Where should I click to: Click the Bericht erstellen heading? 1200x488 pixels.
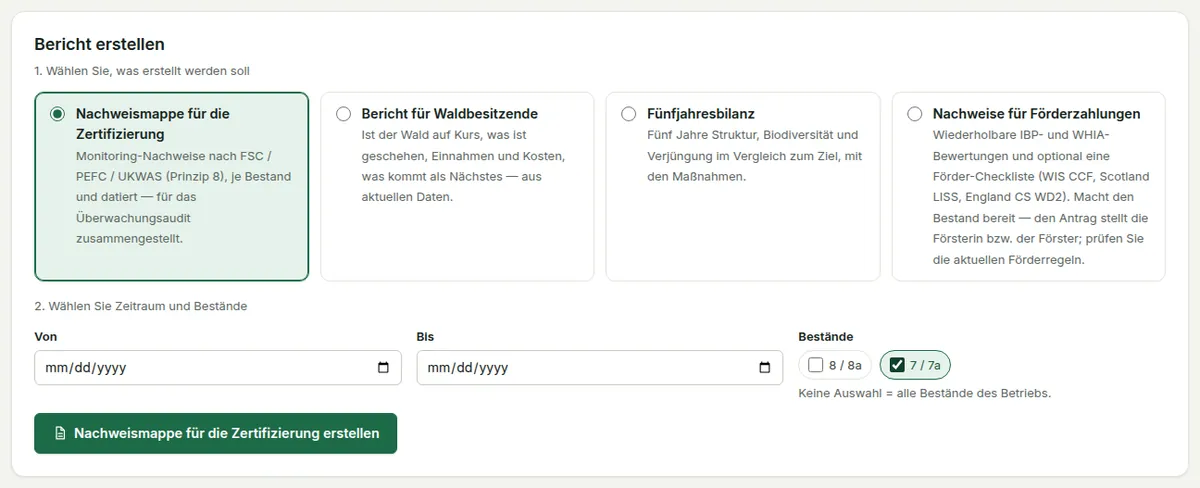[99, 44]
